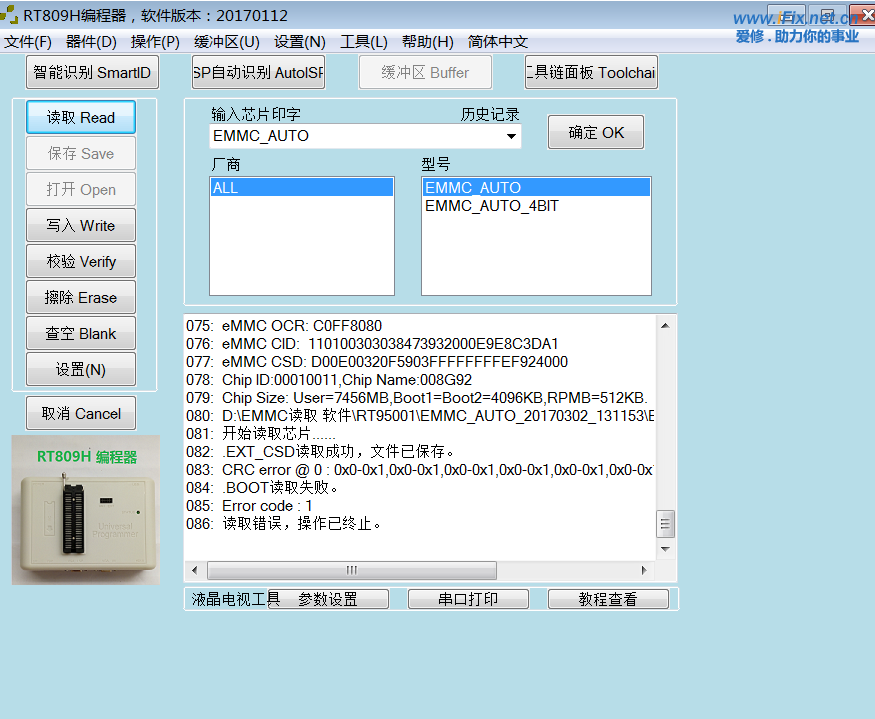Confirm chip selection with 确定 OK
The image size is (875, 719).
pyautogui.click(x=595, y=132)
